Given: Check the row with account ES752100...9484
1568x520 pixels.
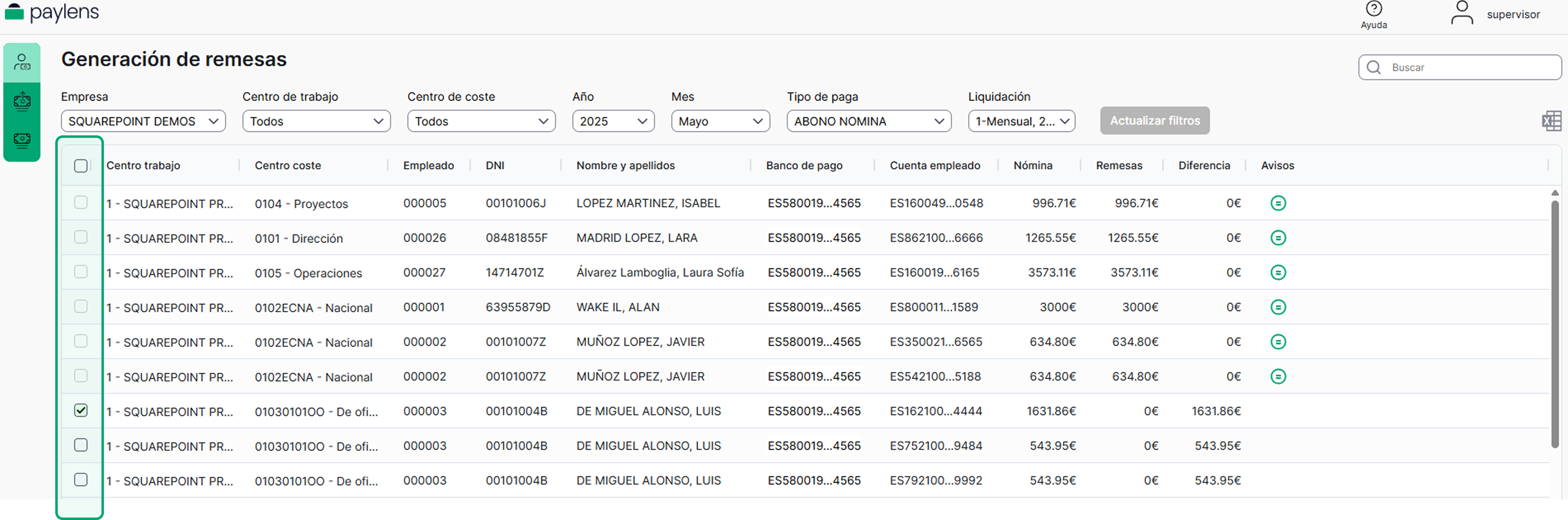Looking at the screenshot, I should (x=80, y=446).
